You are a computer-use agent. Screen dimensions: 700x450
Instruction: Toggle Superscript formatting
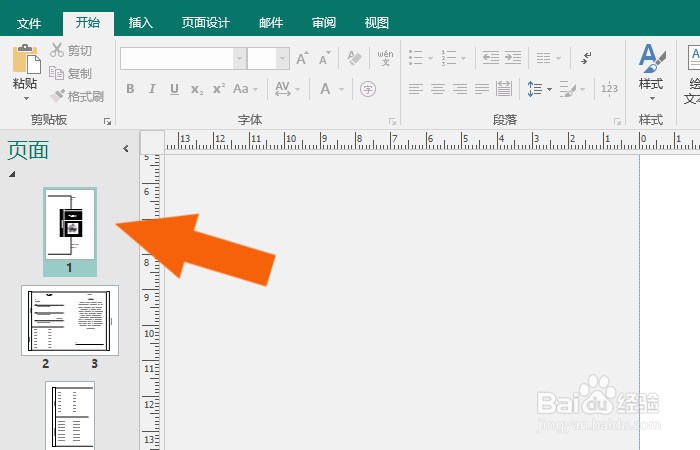coord(219,89)
